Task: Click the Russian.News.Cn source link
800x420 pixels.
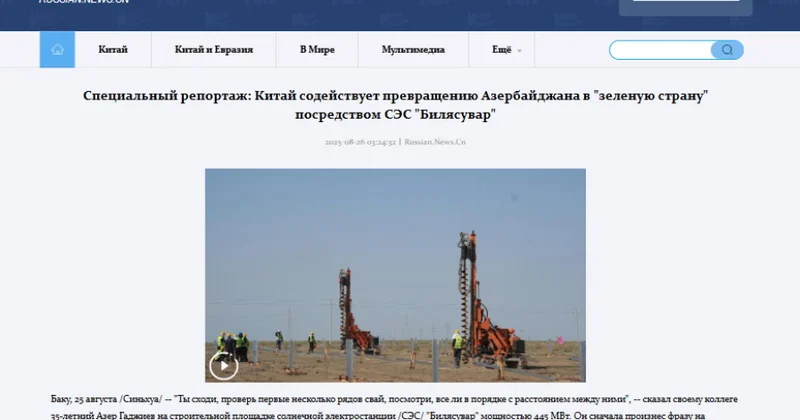Action: 435,142
